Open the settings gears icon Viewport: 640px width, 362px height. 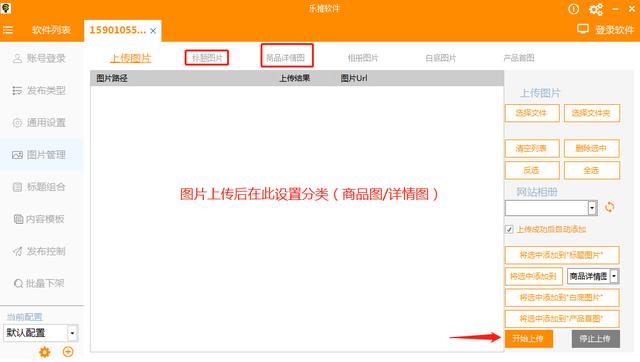(x=596, y=9)
